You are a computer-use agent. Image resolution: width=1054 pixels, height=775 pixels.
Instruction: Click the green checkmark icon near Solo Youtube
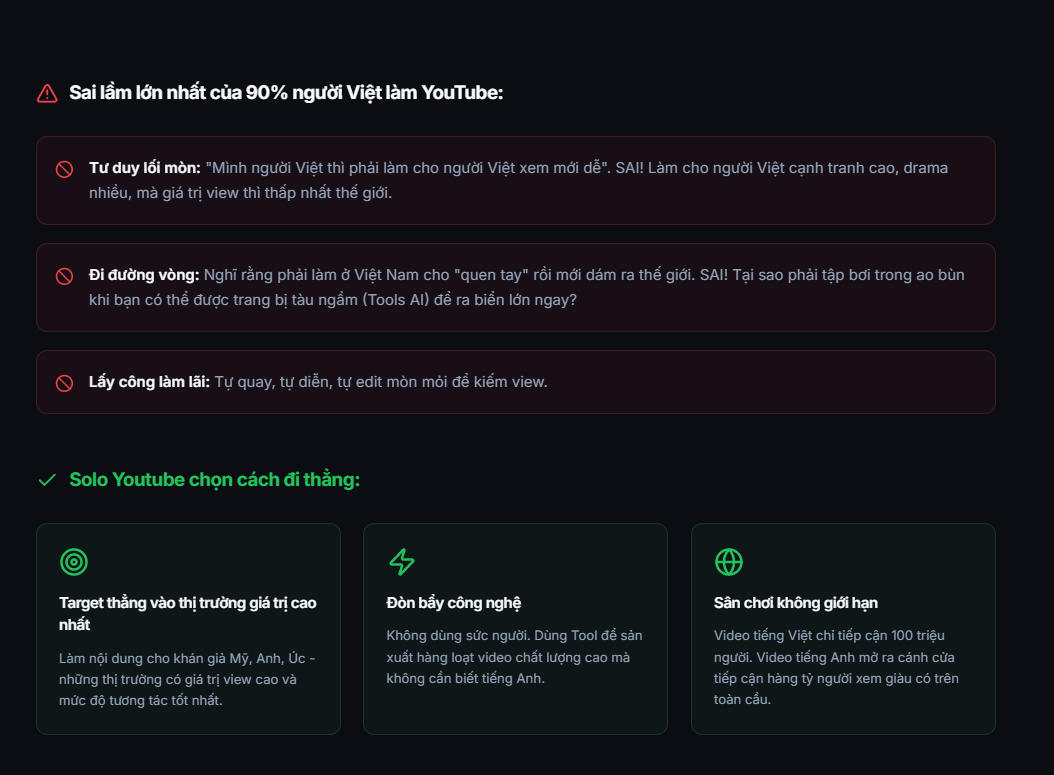tap(47, 480)
